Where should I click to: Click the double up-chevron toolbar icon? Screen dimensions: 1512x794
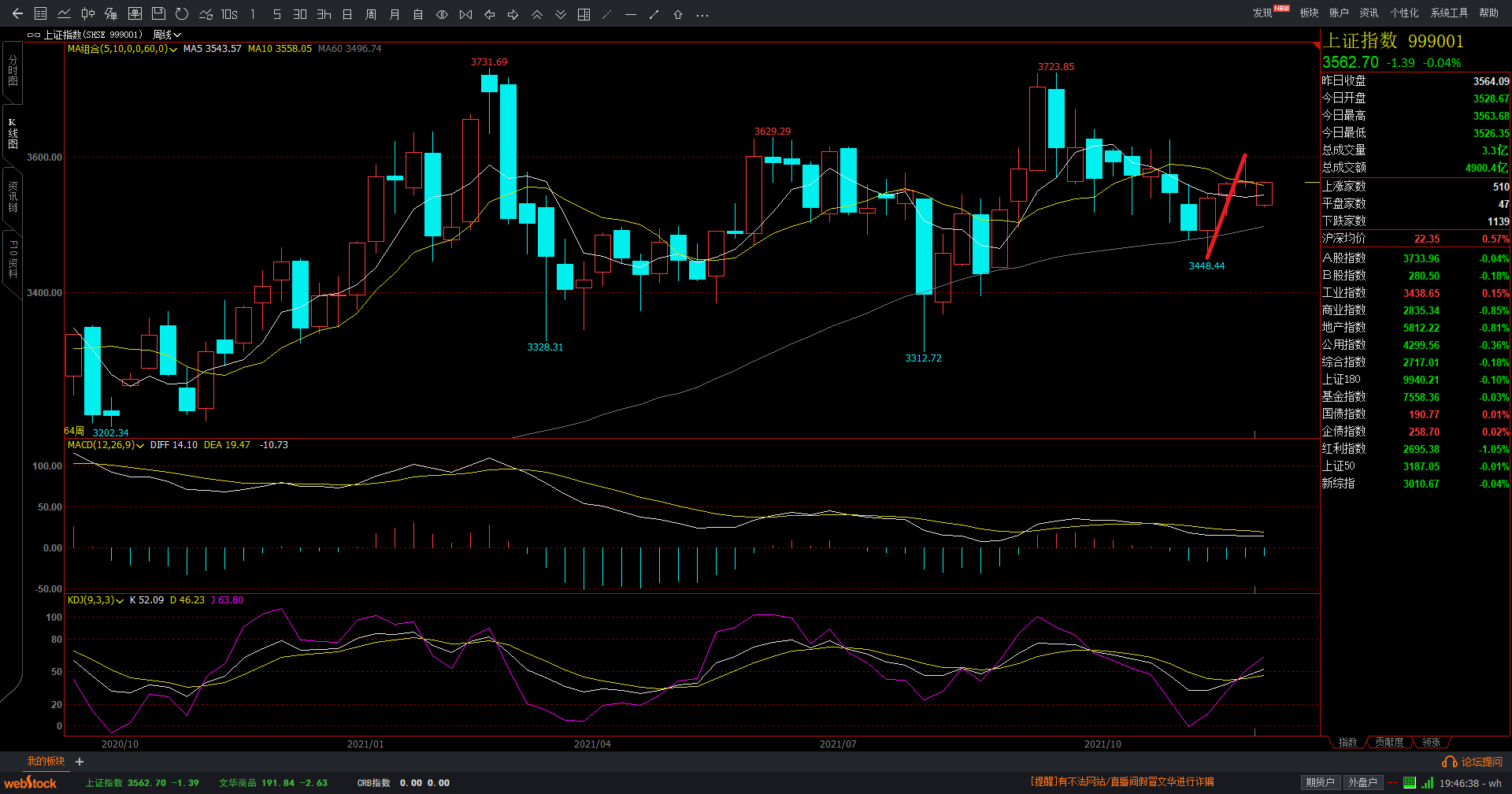point(537,14)
